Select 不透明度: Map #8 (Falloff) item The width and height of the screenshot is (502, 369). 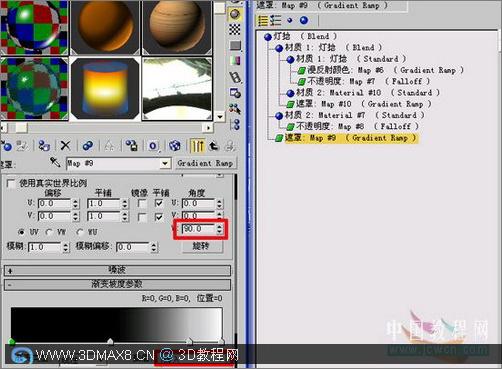[x=352, y=127]
